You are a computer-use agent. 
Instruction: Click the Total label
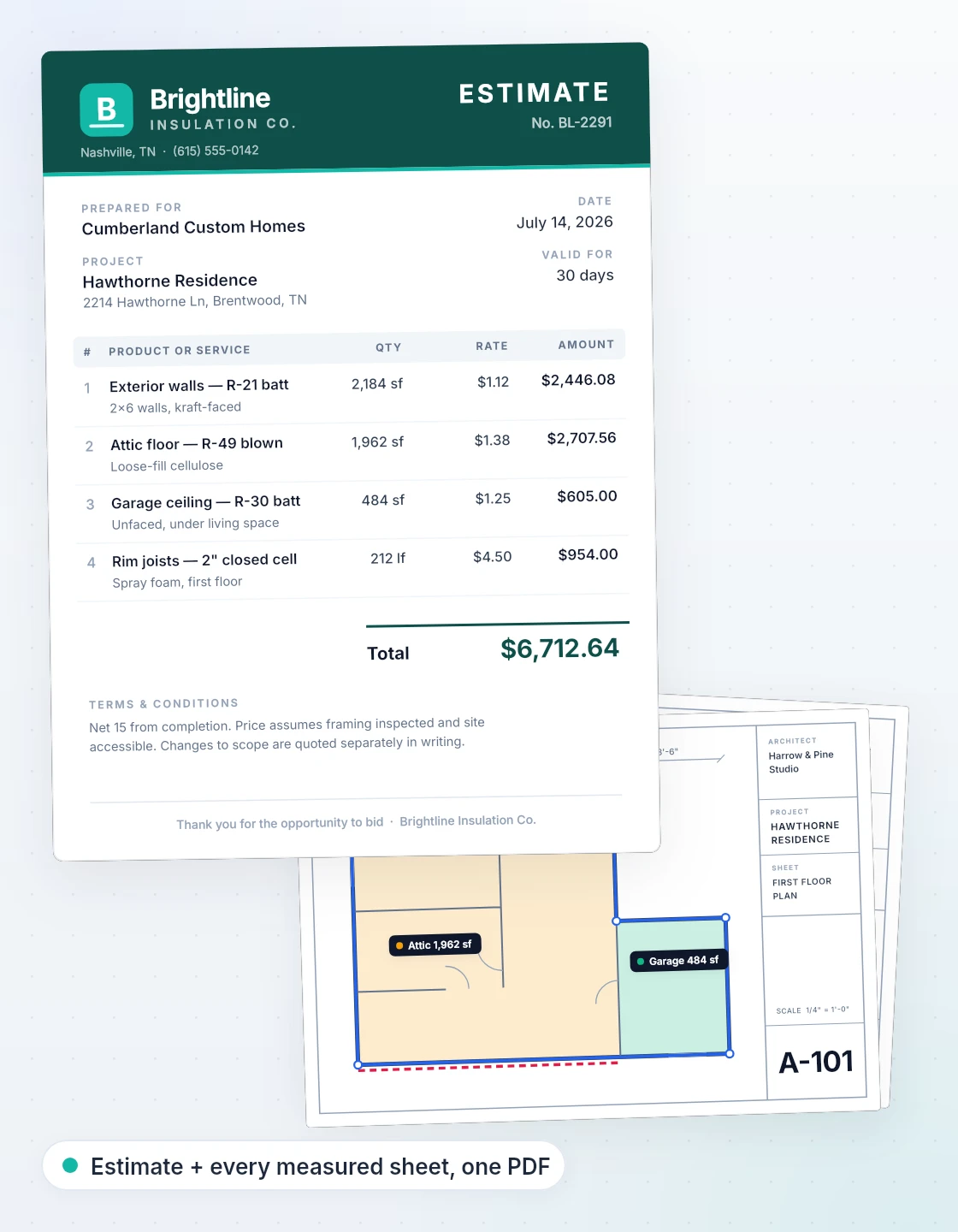point(388,654)
